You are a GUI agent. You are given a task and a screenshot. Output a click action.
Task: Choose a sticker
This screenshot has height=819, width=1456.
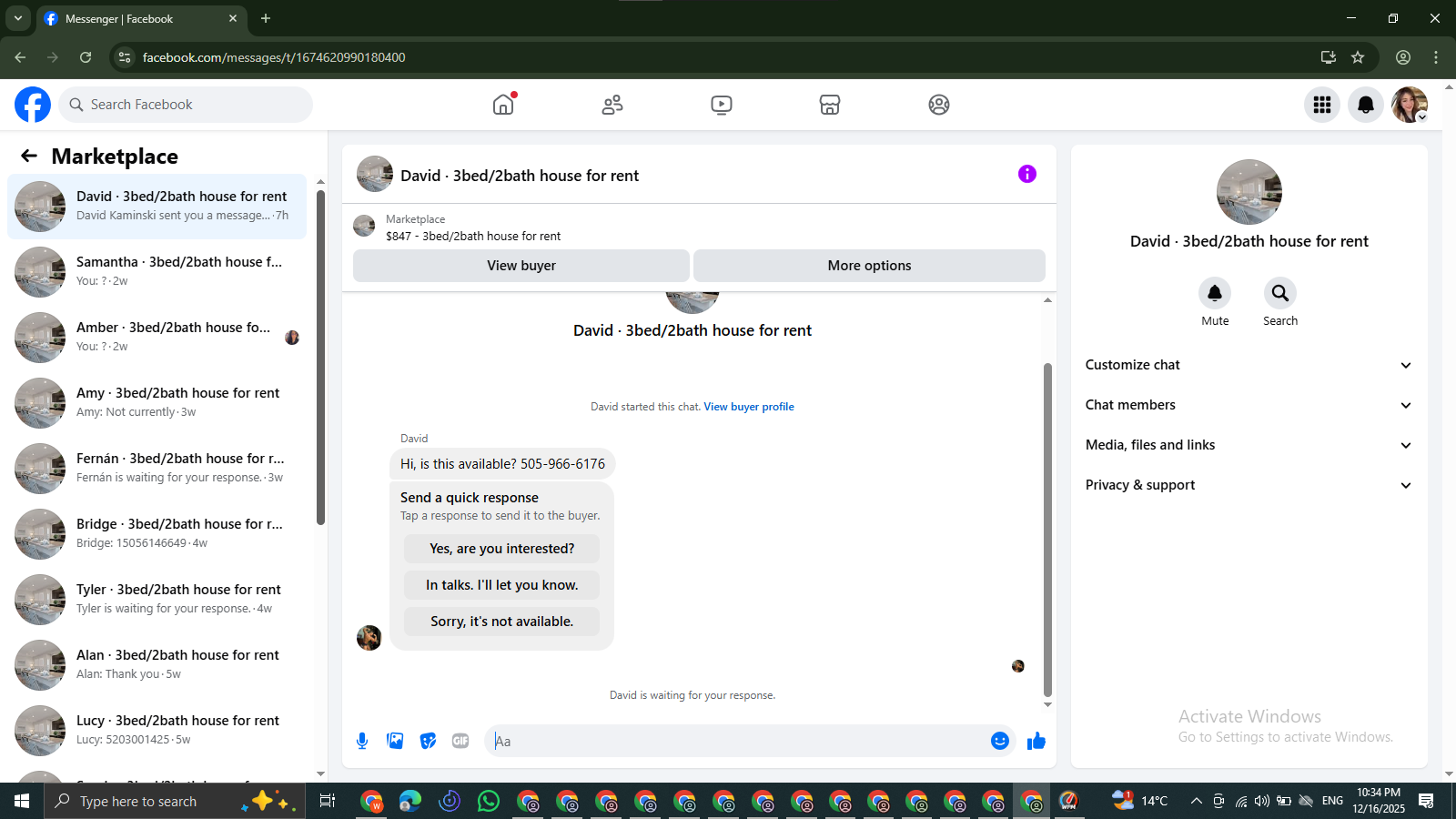428,741
